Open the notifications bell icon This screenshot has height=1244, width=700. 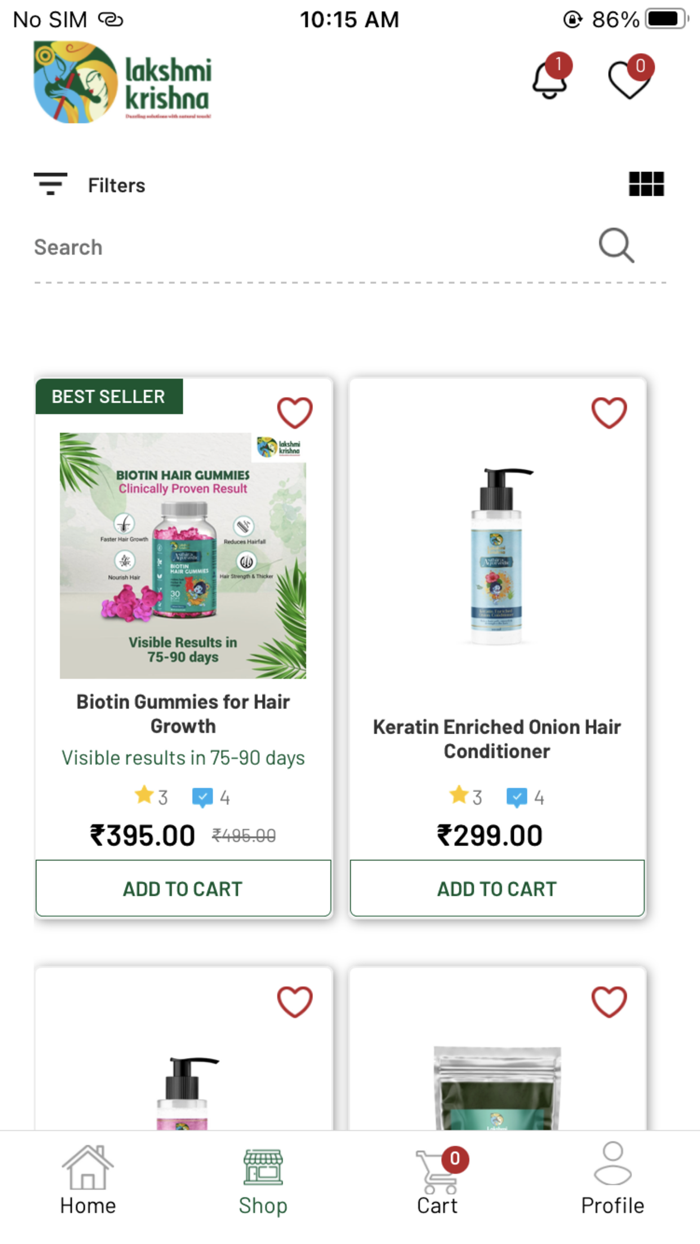click(550, 78)
